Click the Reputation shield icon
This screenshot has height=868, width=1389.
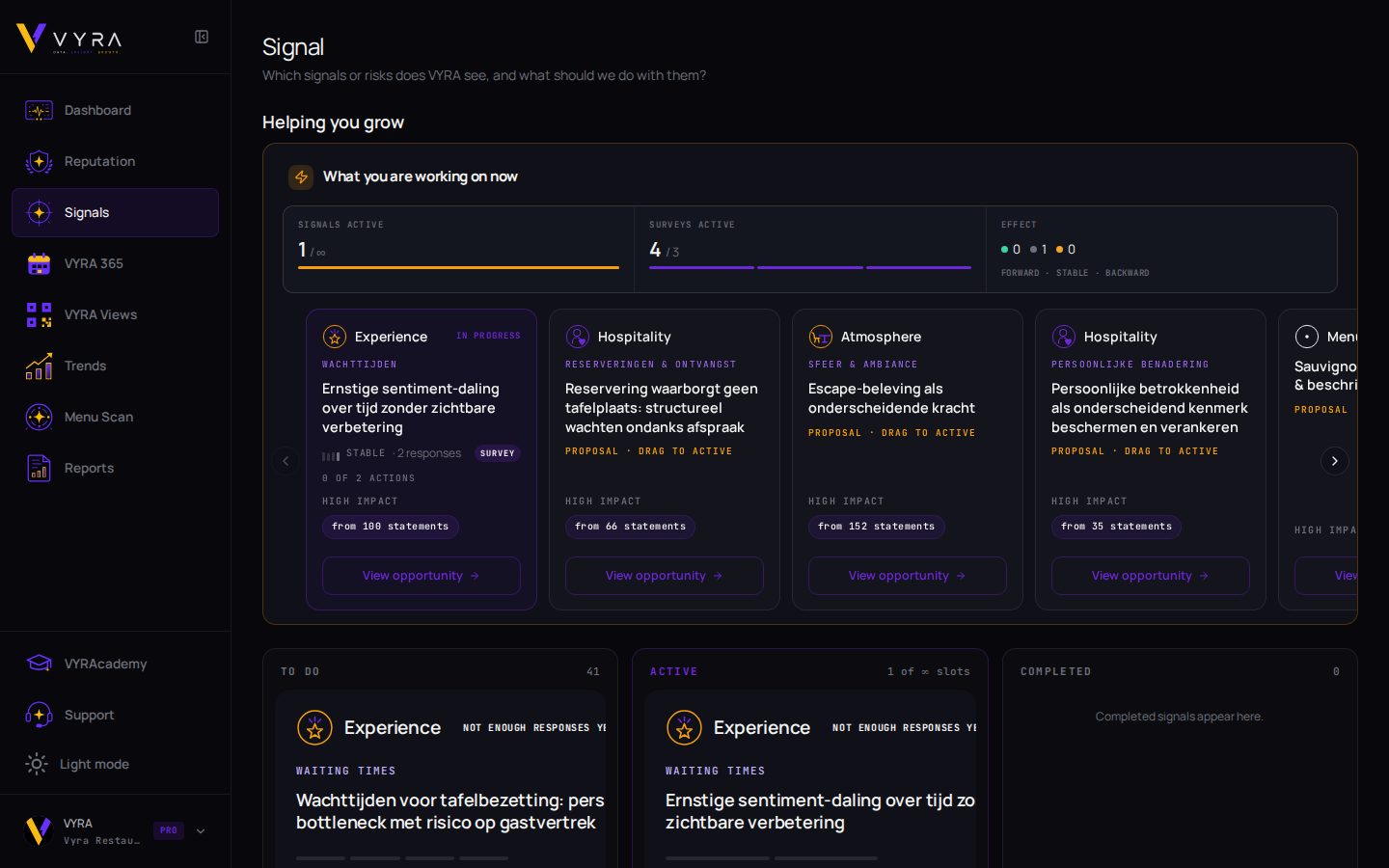click(x=39, y=162)
